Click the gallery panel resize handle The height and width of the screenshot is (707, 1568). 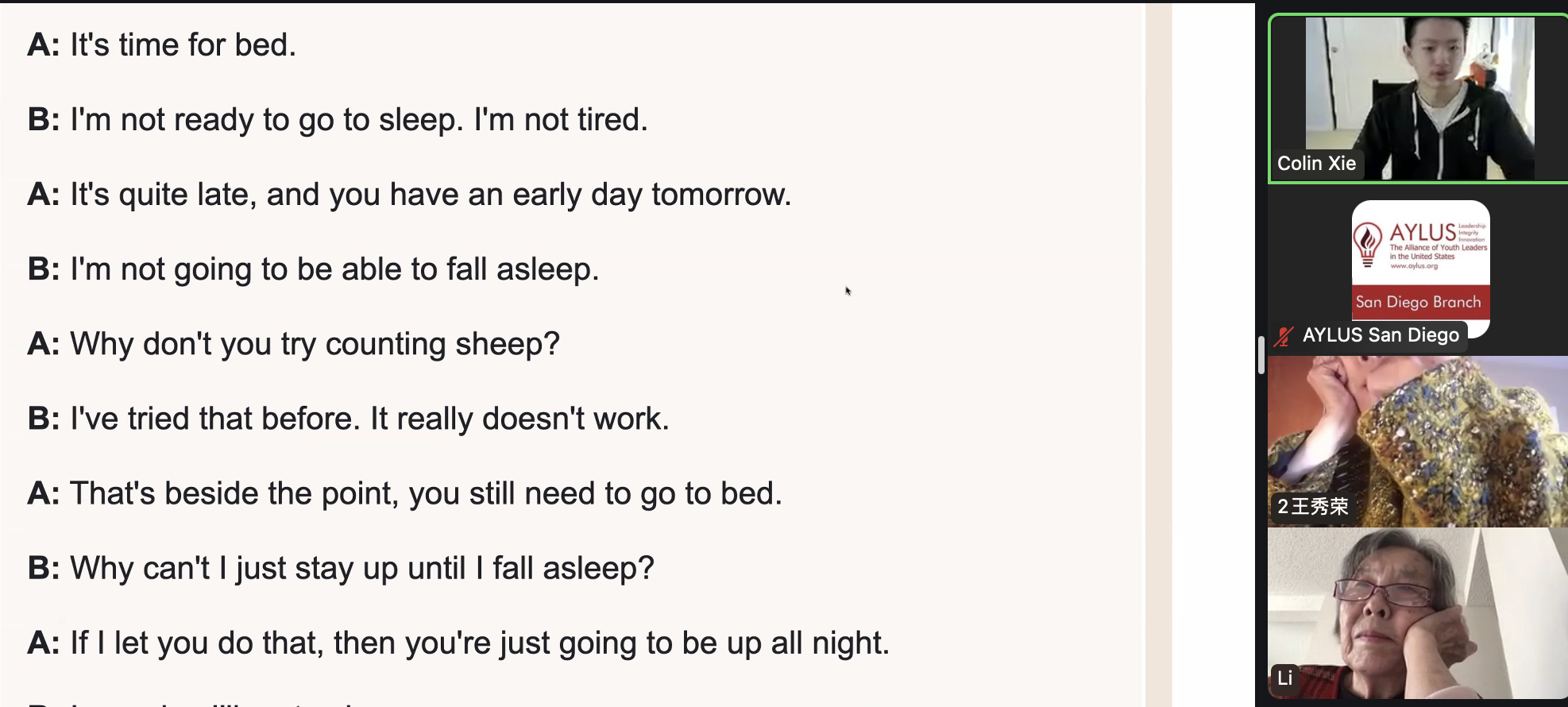(1261, 355)
